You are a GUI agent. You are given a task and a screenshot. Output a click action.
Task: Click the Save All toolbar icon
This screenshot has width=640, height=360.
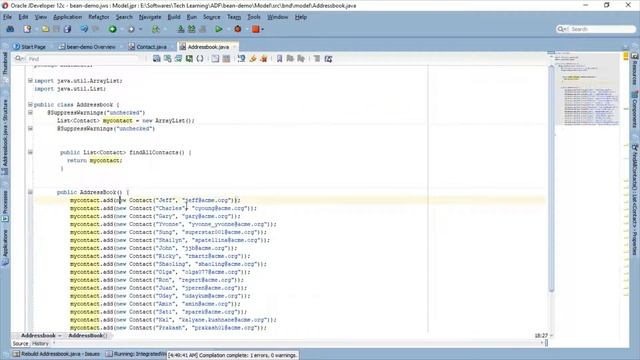coord(67,29)
